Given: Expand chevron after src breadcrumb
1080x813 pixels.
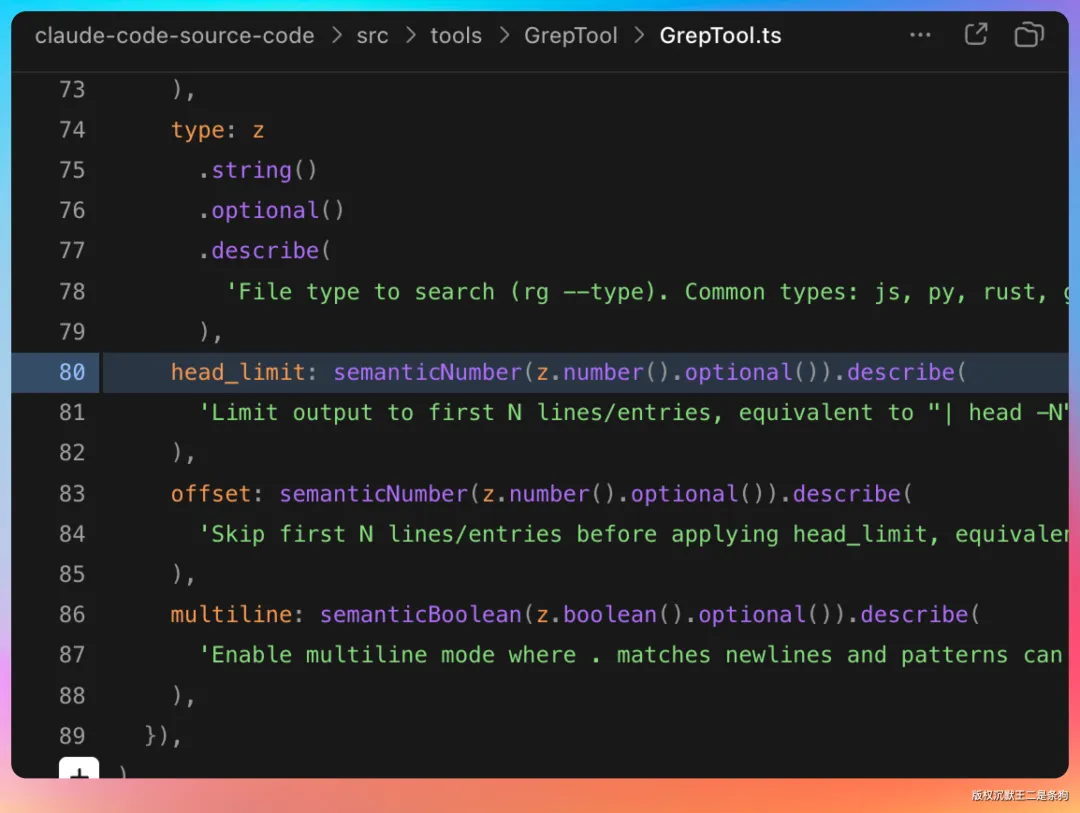Looking at the screenshot, I should [411, 35].
